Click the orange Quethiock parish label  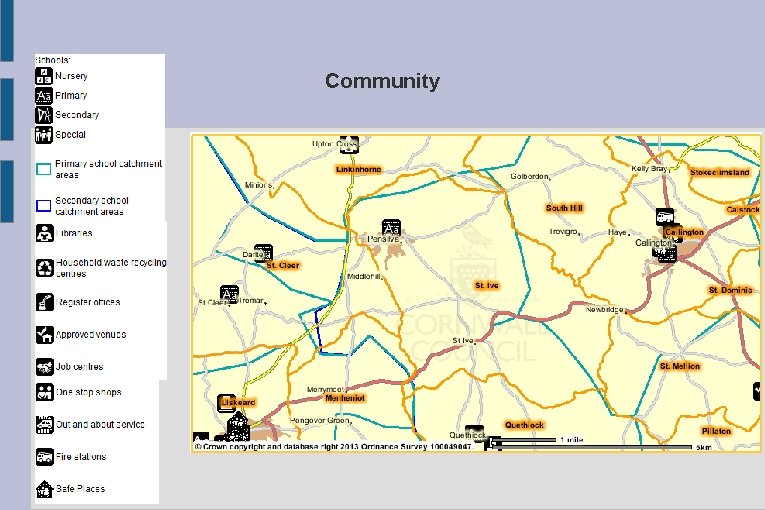click(524, 425)
